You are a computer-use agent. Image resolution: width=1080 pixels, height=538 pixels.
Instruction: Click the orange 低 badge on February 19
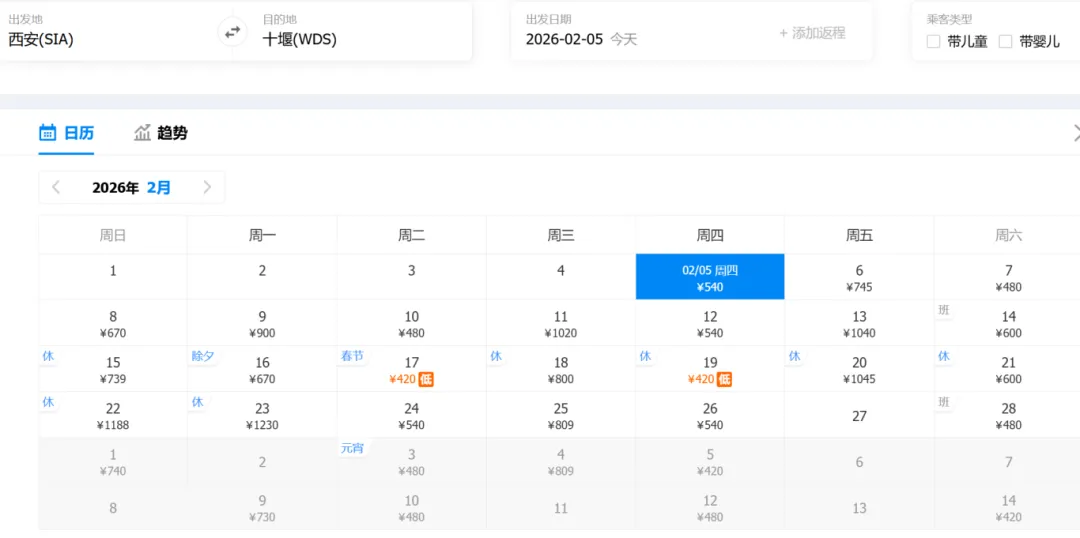pyautogui.click(x=725, y=379)
